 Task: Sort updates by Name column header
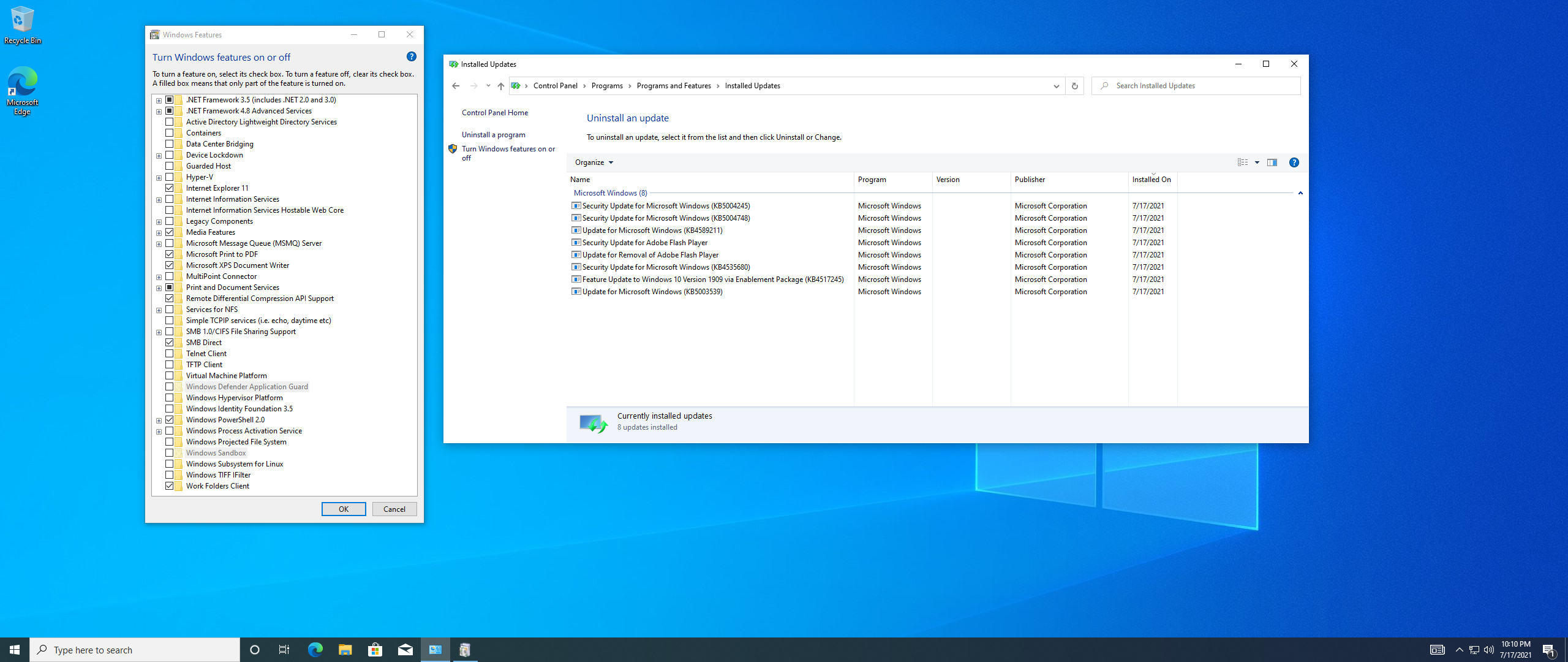tap(710, 180)
